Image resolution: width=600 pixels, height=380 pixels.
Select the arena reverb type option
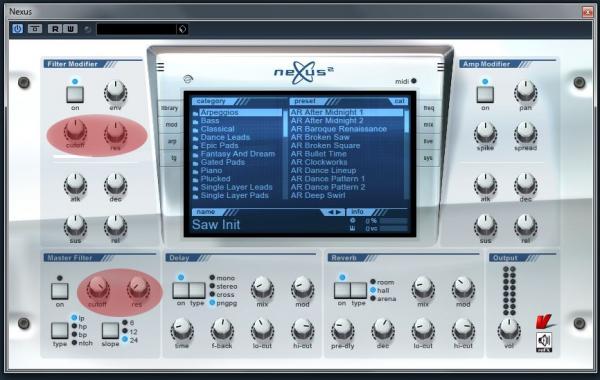click(373, 298)
